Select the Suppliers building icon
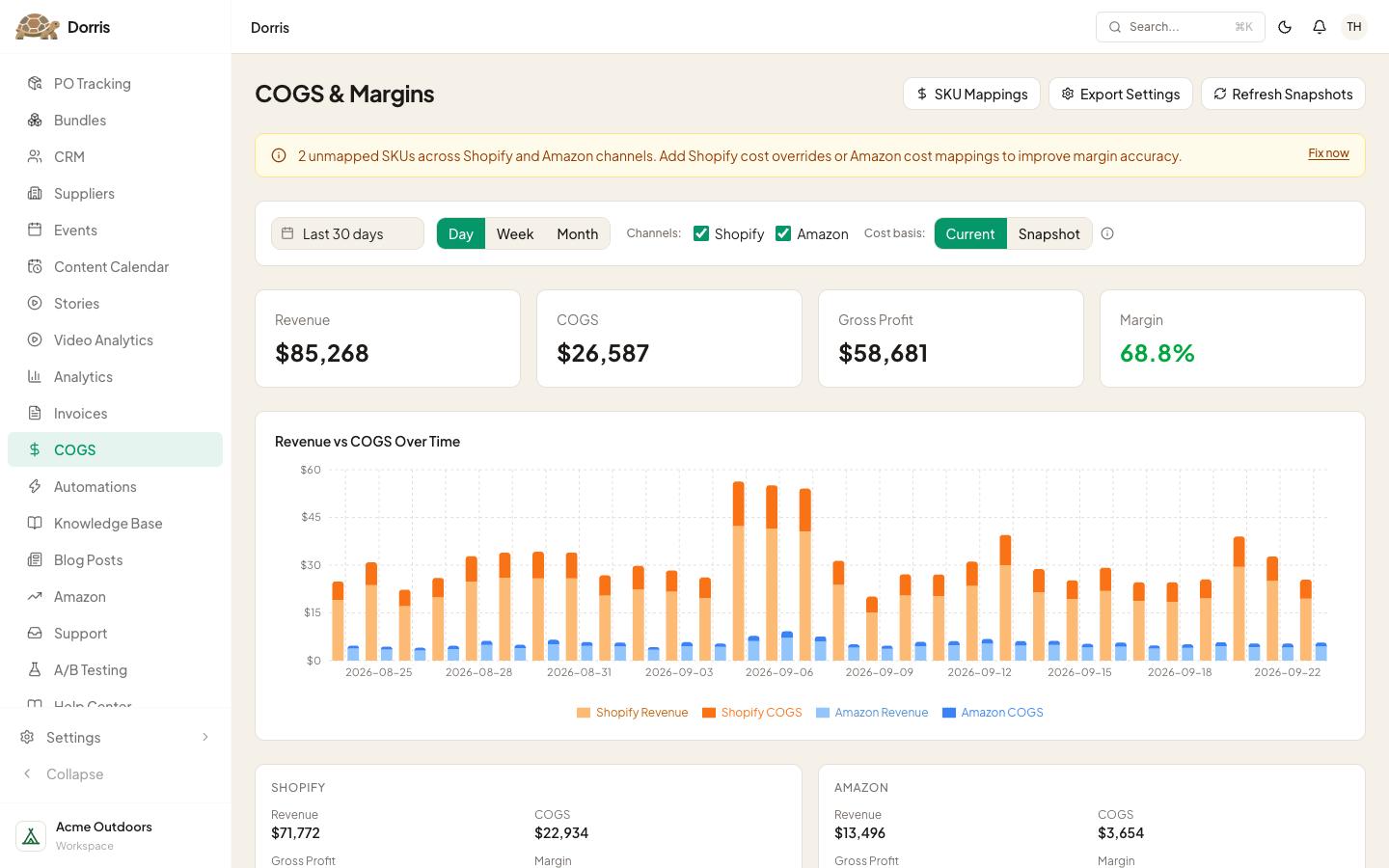The image size is (1389, 868). tap(35, 193)
